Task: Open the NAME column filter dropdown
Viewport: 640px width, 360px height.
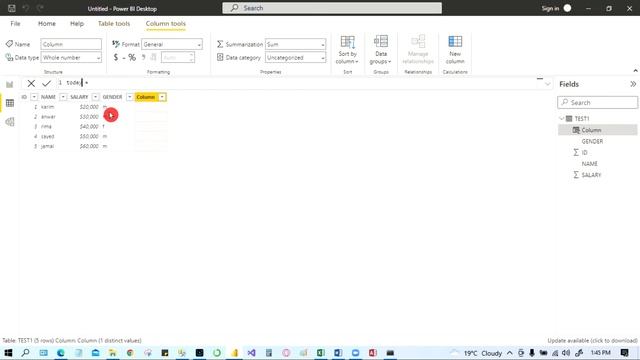Action: click(x=63, y=97)
